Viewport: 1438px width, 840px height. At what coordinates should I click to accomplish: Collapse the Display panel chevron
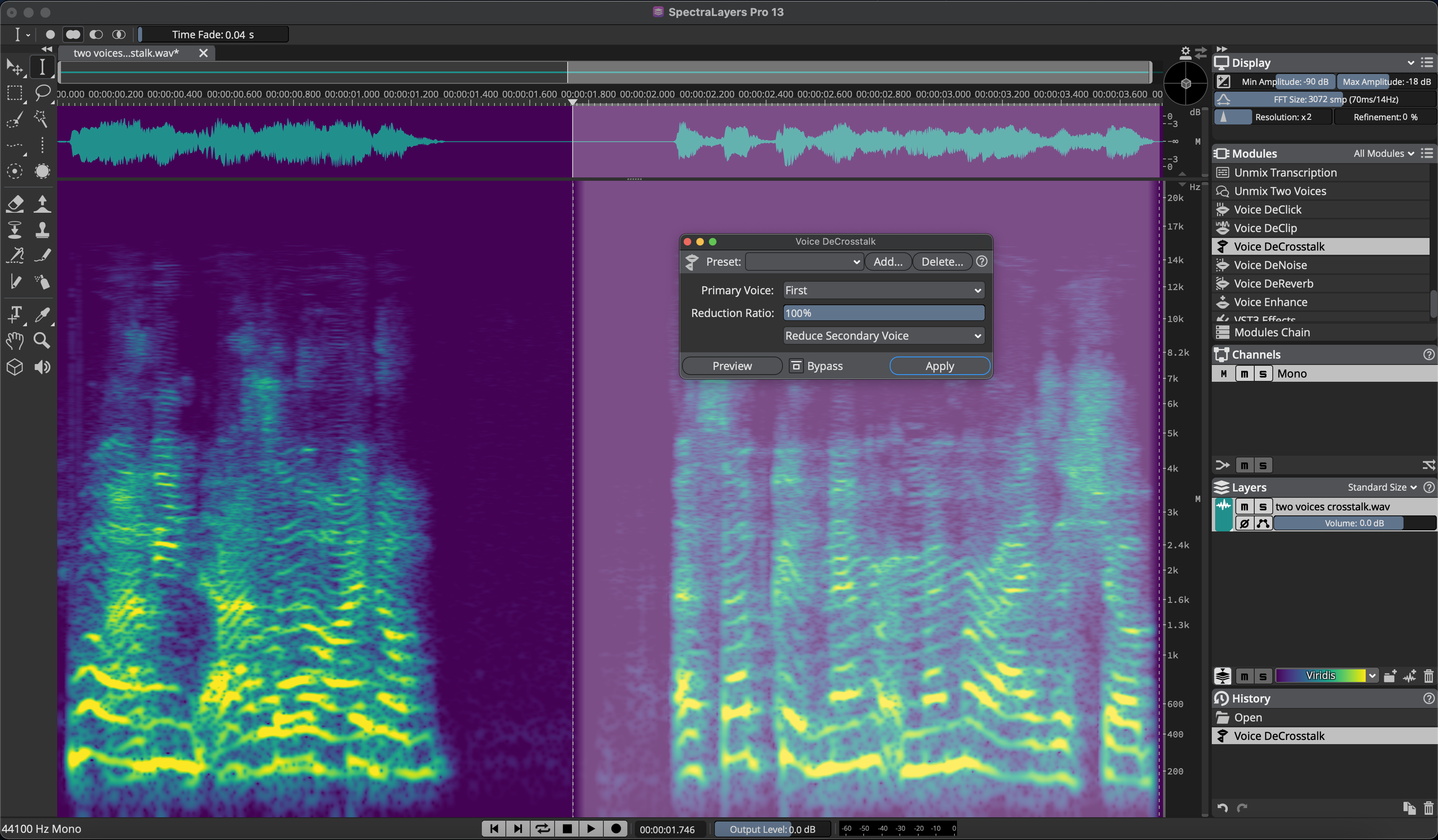click(x=1411, y=63)
